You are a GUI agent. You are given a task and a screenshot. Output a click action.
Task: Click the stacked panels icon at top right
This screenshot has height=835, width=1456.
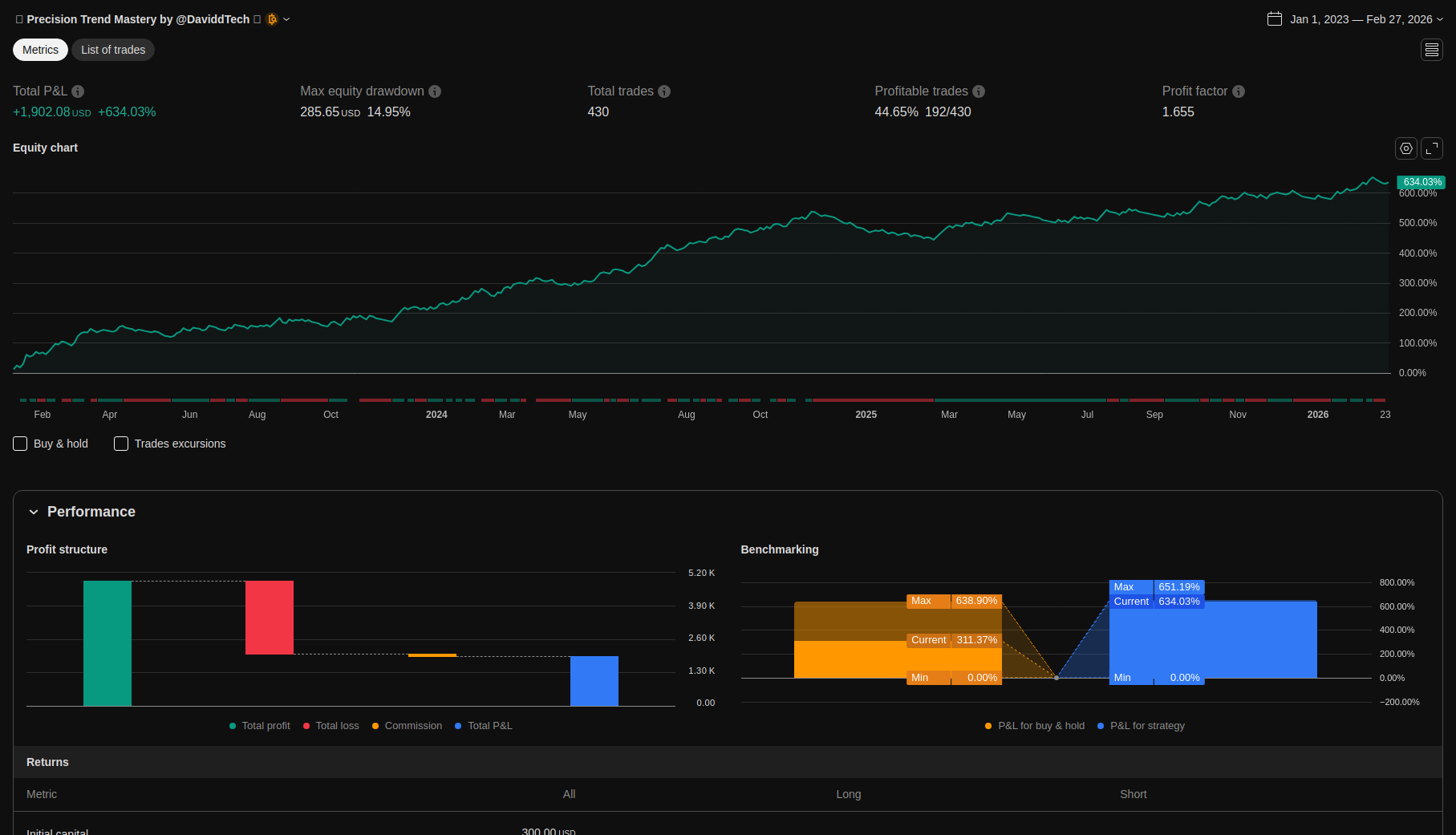[1432, 50]
